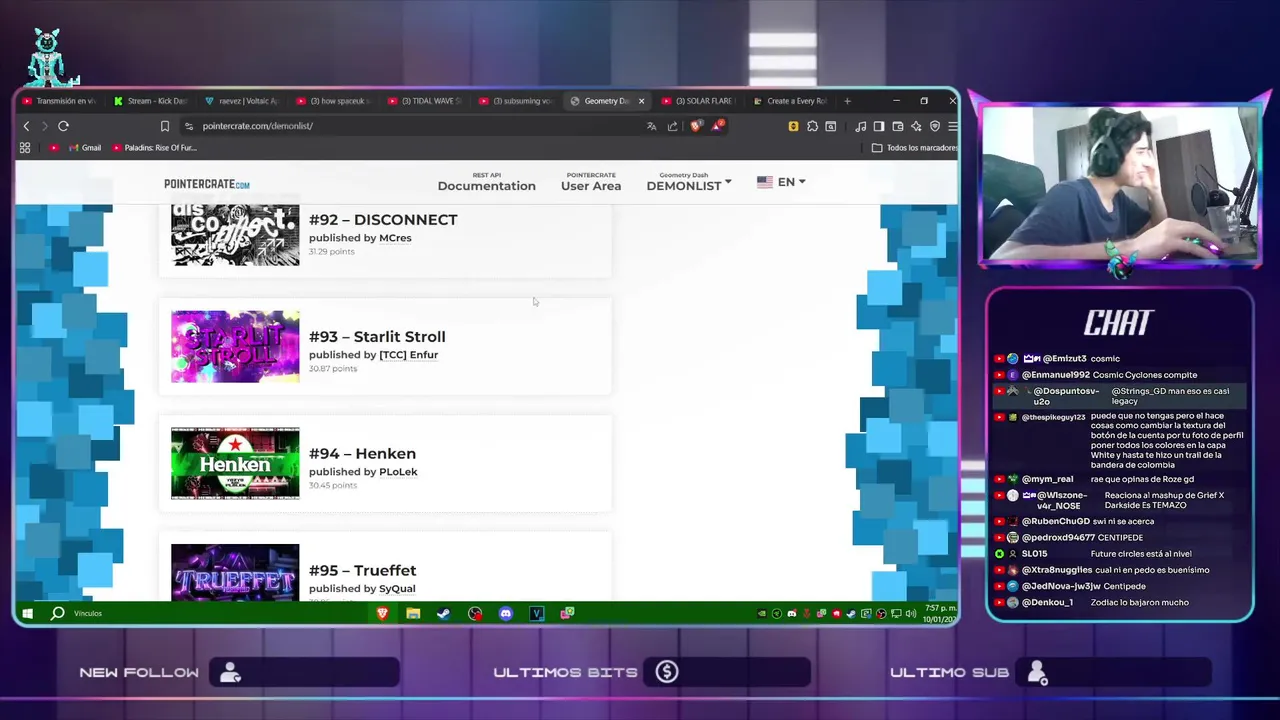Screen dimensions: 1280x720
Task: Click the DISCONNECT level thumbnail
Action: (235, 235)
